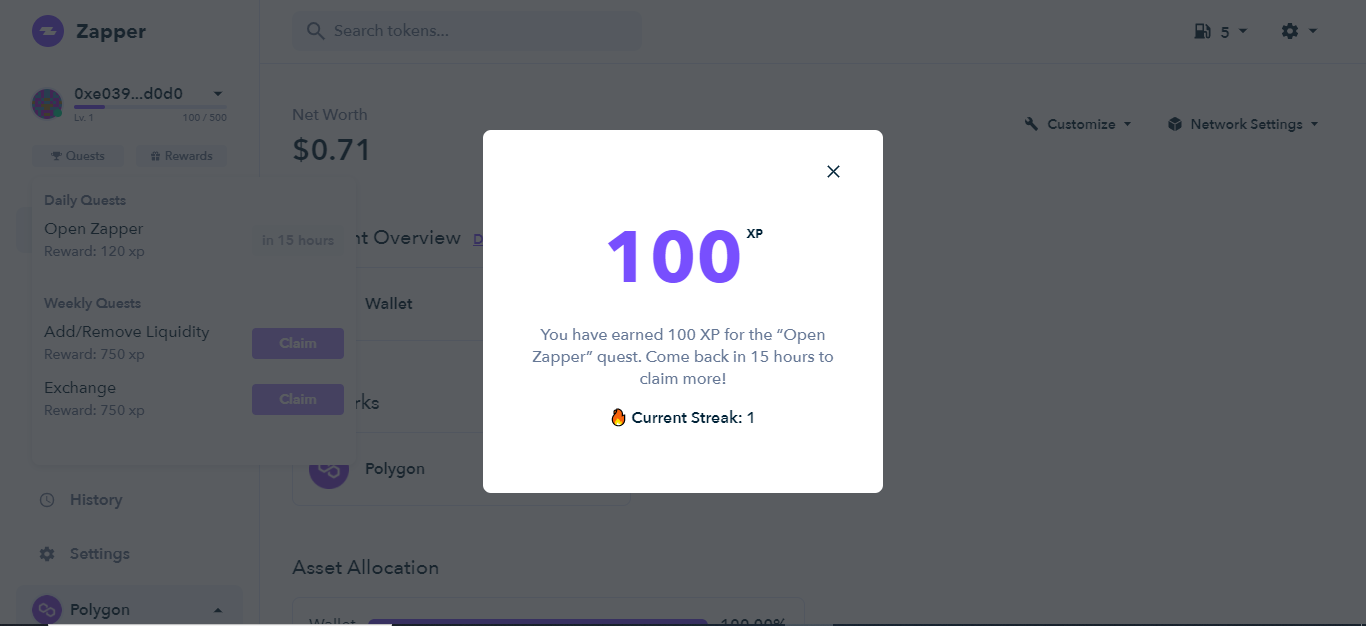Viewport: 1366px width, 626px height.
Task: Select the Exchange weekly quest text
Action: coord(80,388)
